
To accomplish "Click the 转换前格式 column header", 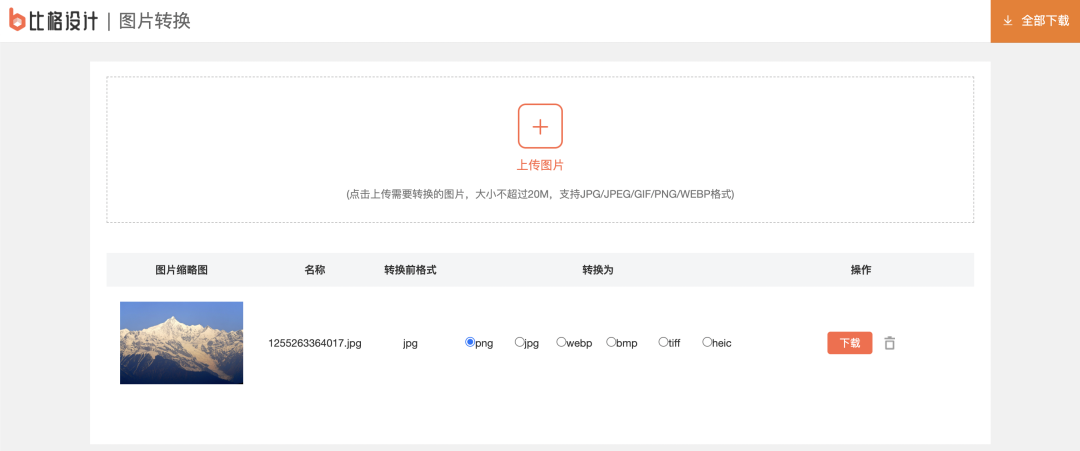I will pyautogui.click(x=411, y=270).
